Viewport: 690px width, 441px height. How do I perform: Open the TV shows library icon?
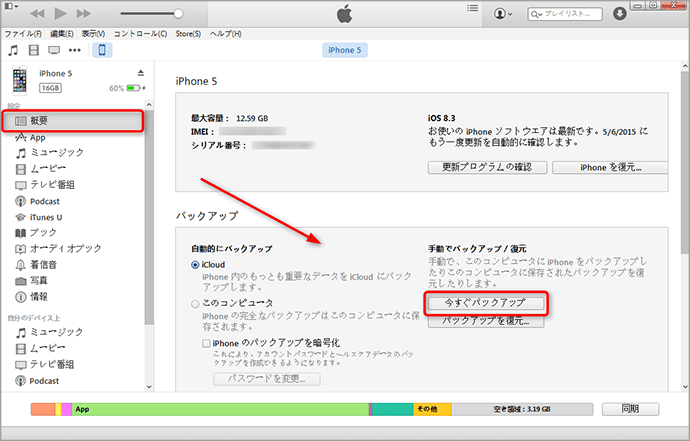pyautogui.click(x=54, y=50)
